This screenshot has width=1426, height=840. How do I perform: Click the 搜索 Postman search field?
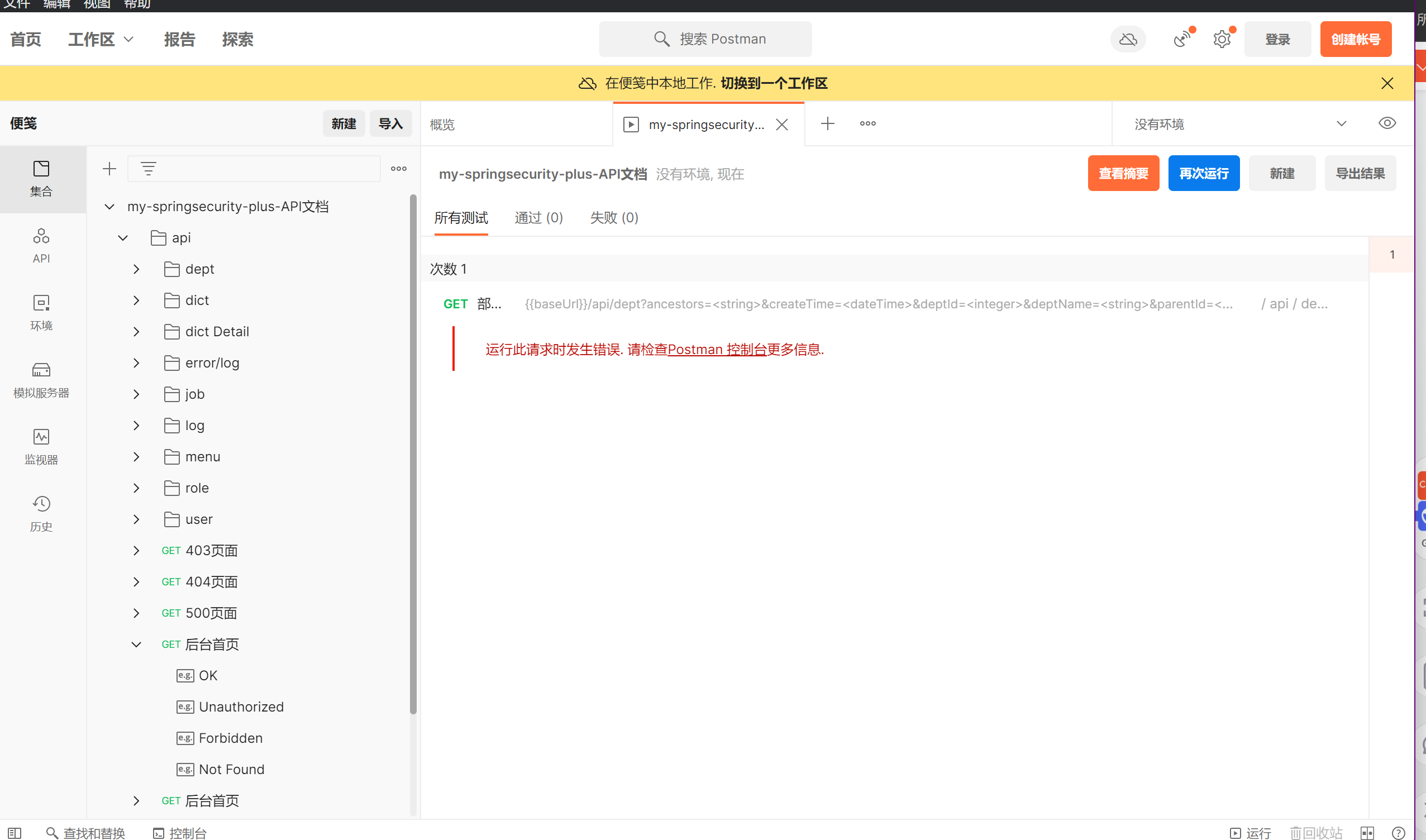pos(705,39)
